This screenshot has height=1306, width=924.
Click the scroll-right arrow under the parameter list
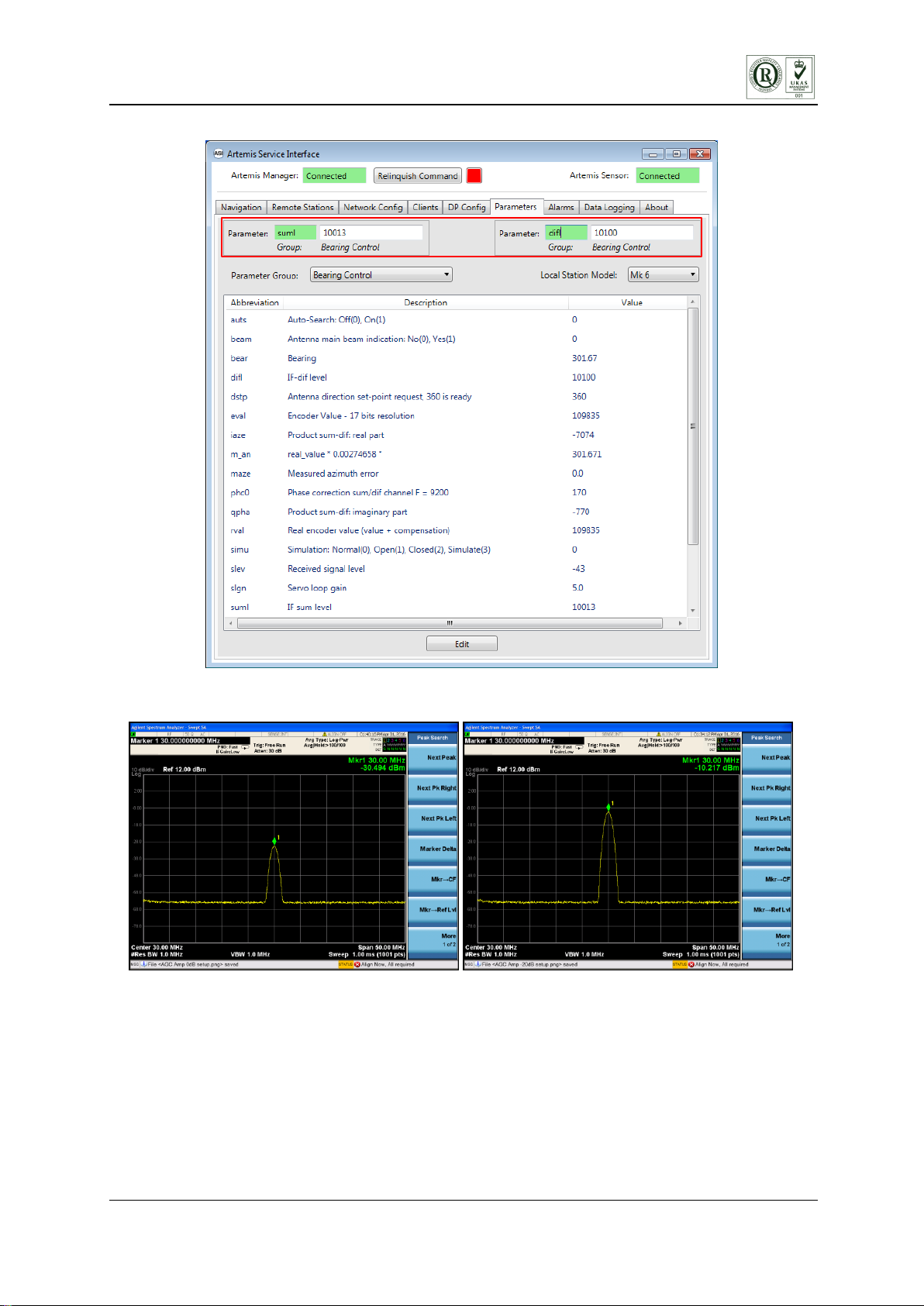(x=680, y=623)
